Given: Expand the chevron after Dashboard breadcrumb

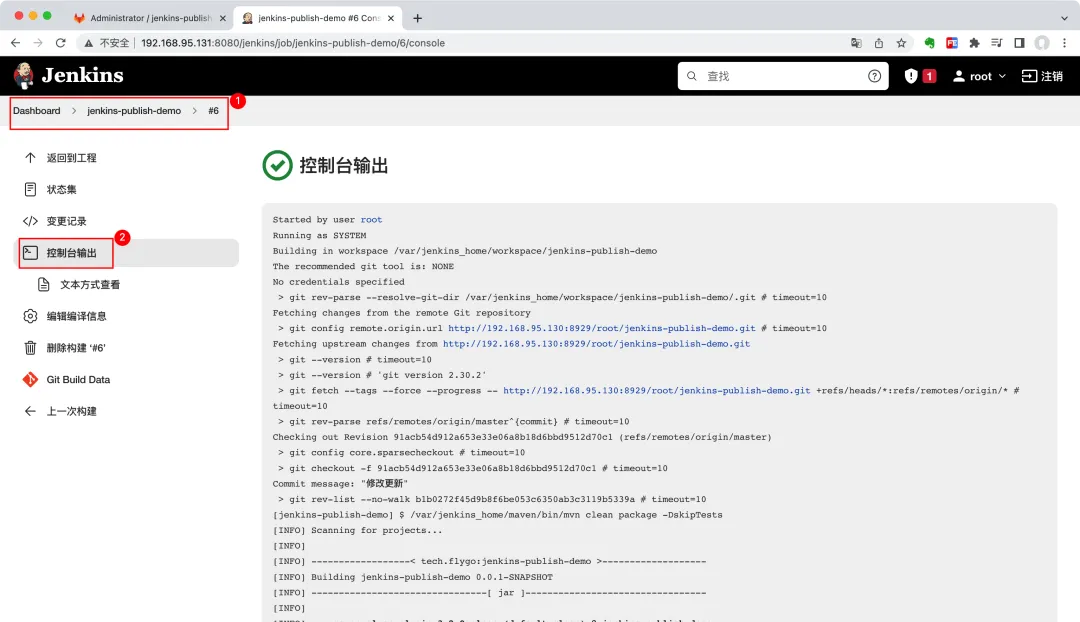Looking at the screenshot, I should (74, 111).
